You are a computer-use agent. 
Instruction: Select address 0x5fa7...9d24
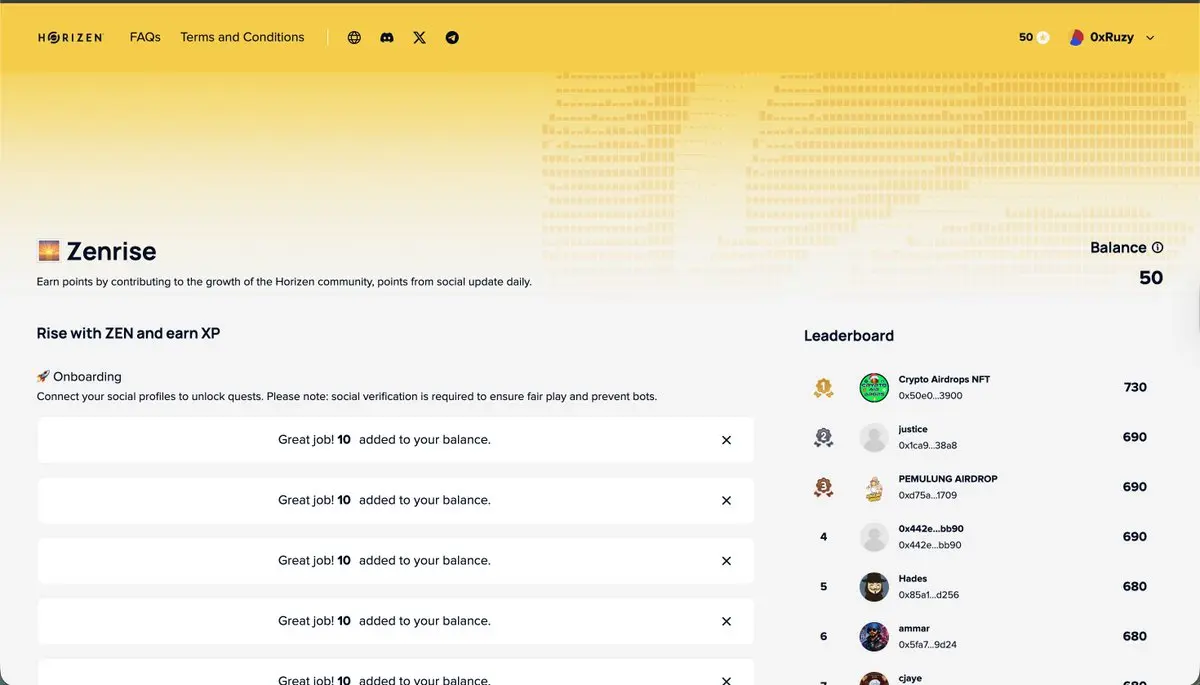point(928,645)
